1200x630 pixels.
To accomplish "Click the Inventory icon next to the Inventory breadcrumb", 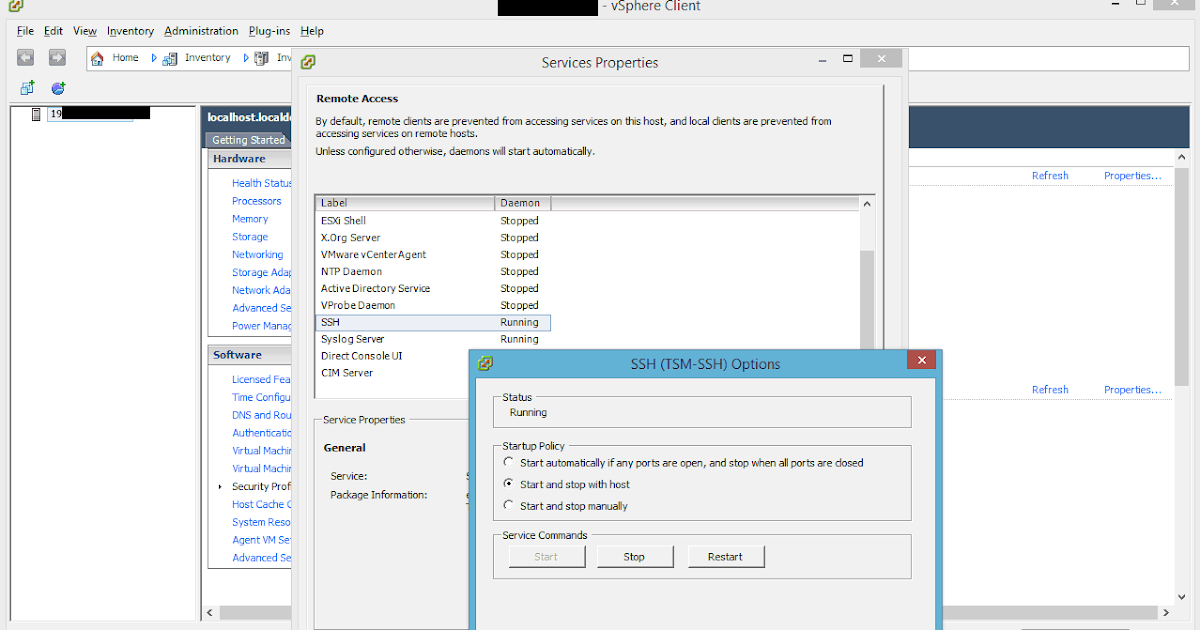I will point(171,58).
